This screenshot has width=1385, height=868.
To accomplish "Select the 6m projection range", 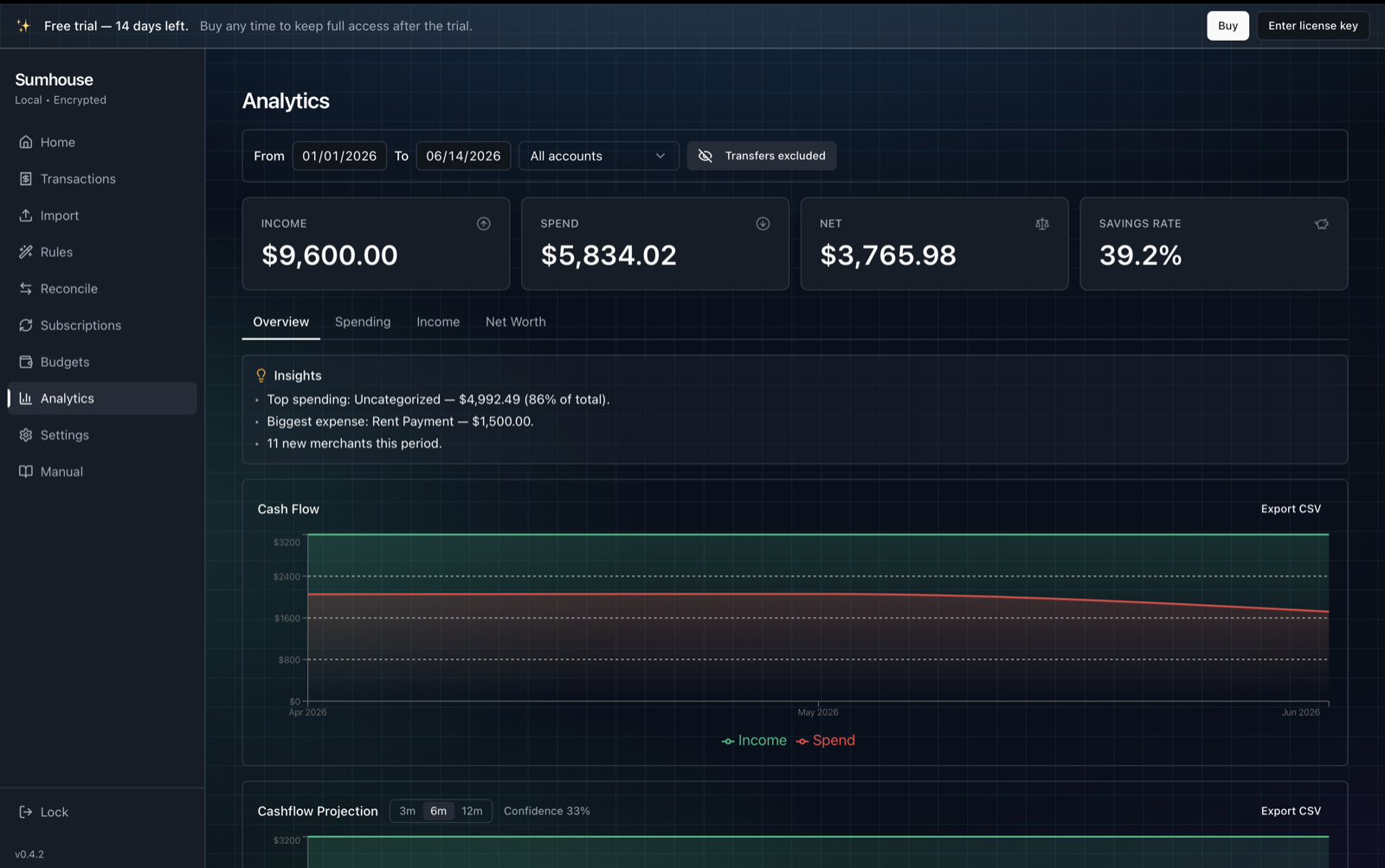I will click(x=439, y=811).
